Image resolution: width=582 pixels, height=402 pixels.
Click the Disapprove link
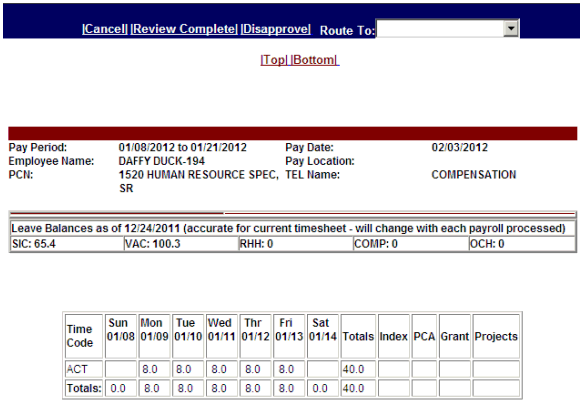(x=276, y=29)
